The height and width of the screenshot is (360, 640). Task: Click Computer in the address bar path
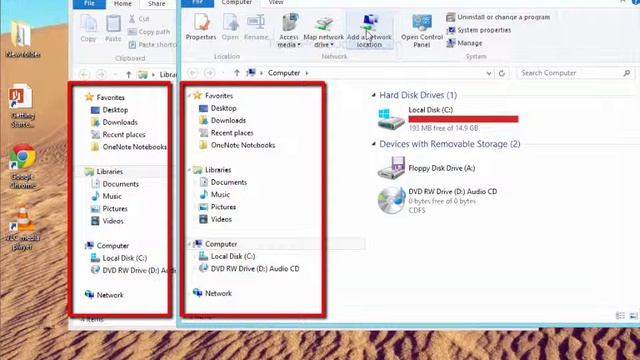pos(284,73)
